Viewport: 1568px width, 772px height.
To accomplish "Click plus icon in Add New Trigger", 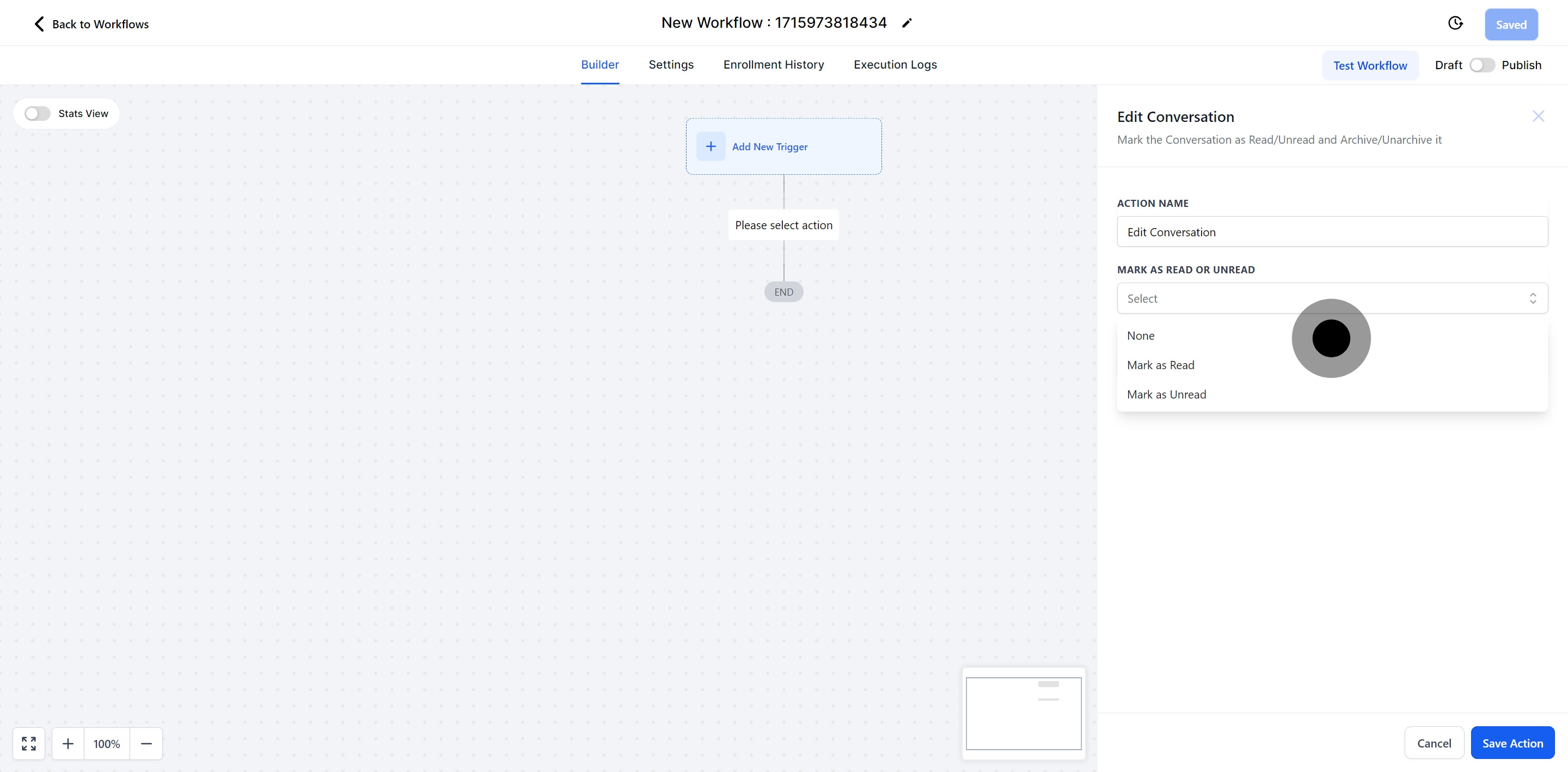I will coord(710,146).
